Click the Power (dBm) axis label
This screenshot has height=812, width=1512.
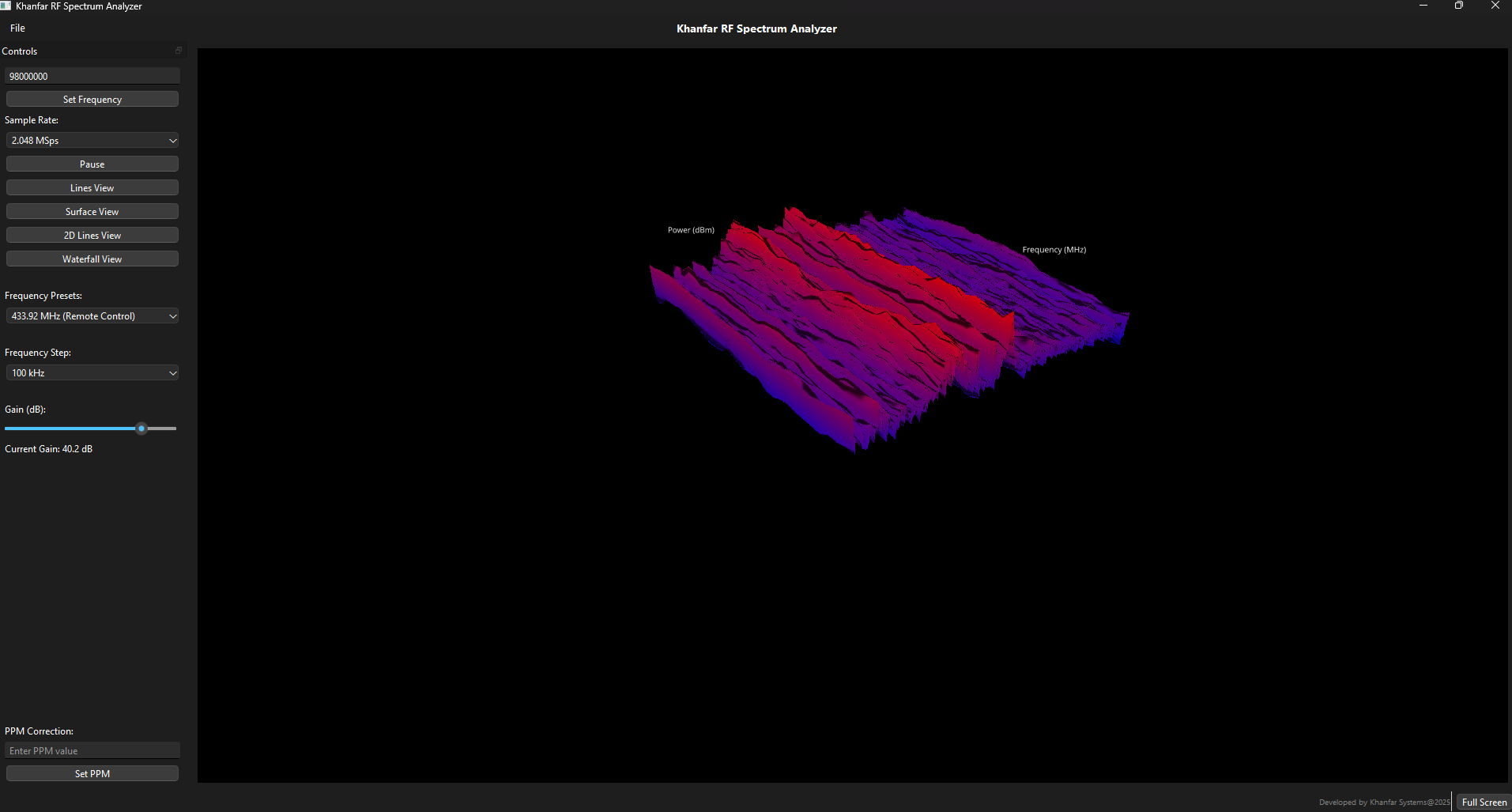coord(691,230)
